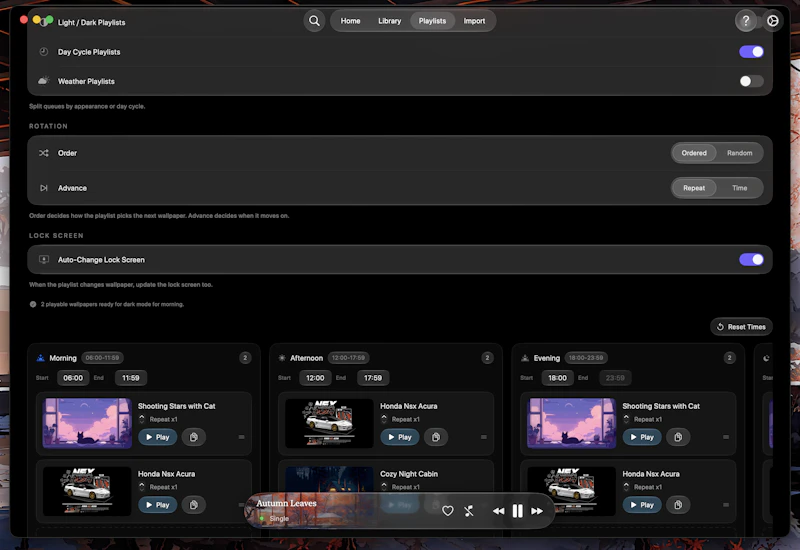
Task: Grab reorder handle of Morning Shooting Stars with Cat
Action: point(241,437)
